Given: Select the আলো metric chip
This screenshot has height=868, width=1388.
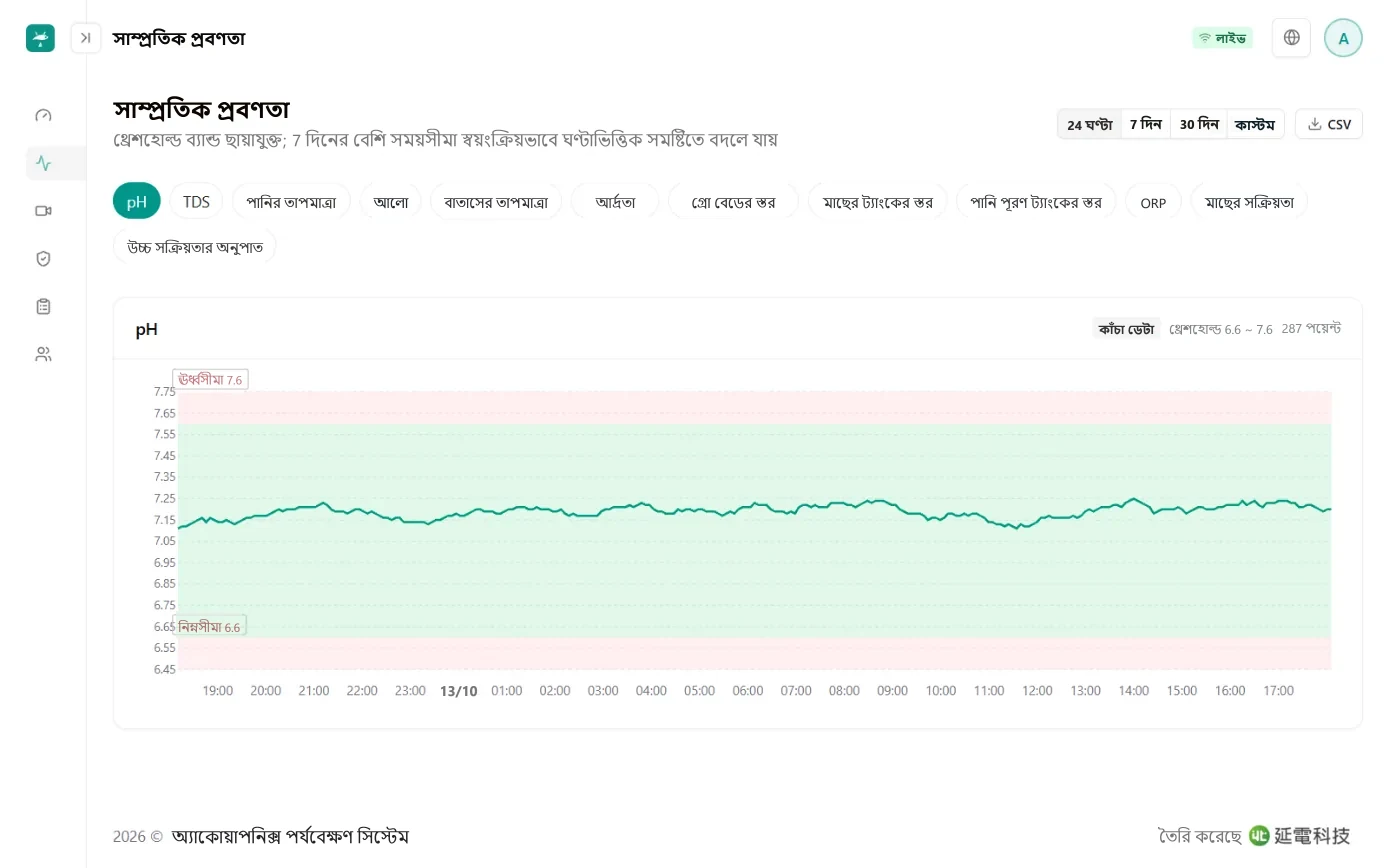Looking at the screenshot, I should click(x=391, y=202).
